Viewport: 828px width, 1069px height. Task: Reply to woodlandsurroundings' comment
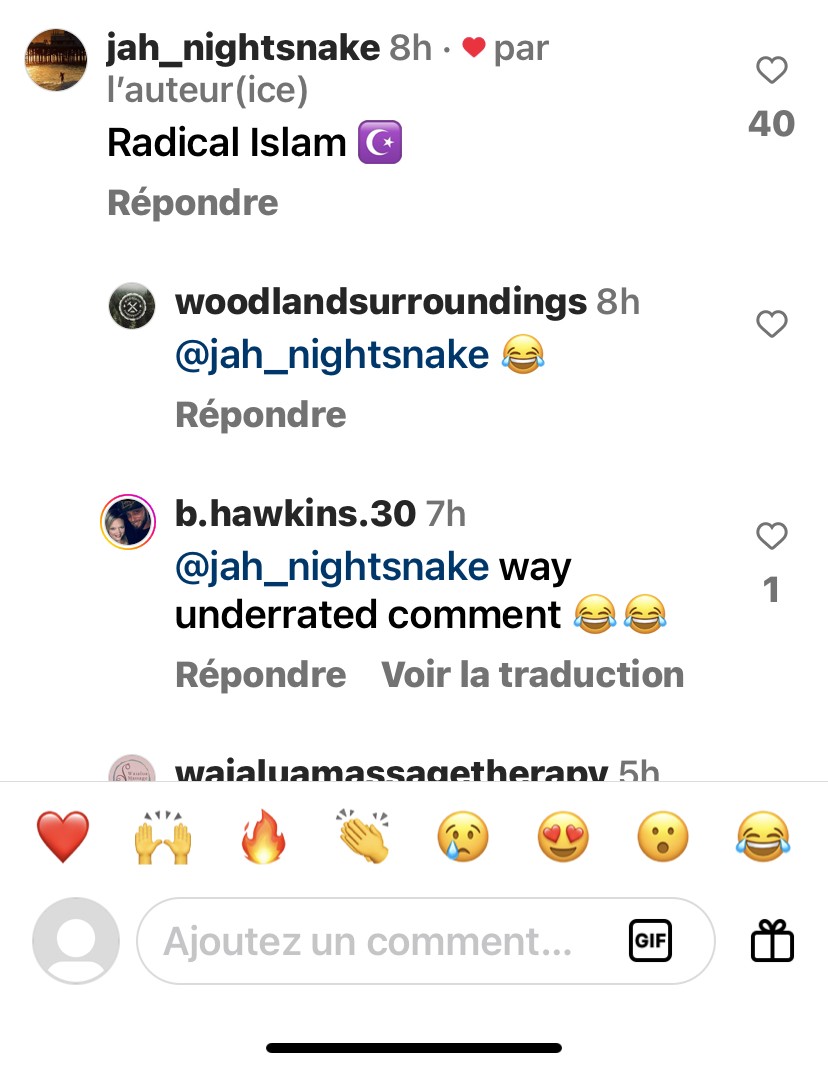tap(261, 415)
